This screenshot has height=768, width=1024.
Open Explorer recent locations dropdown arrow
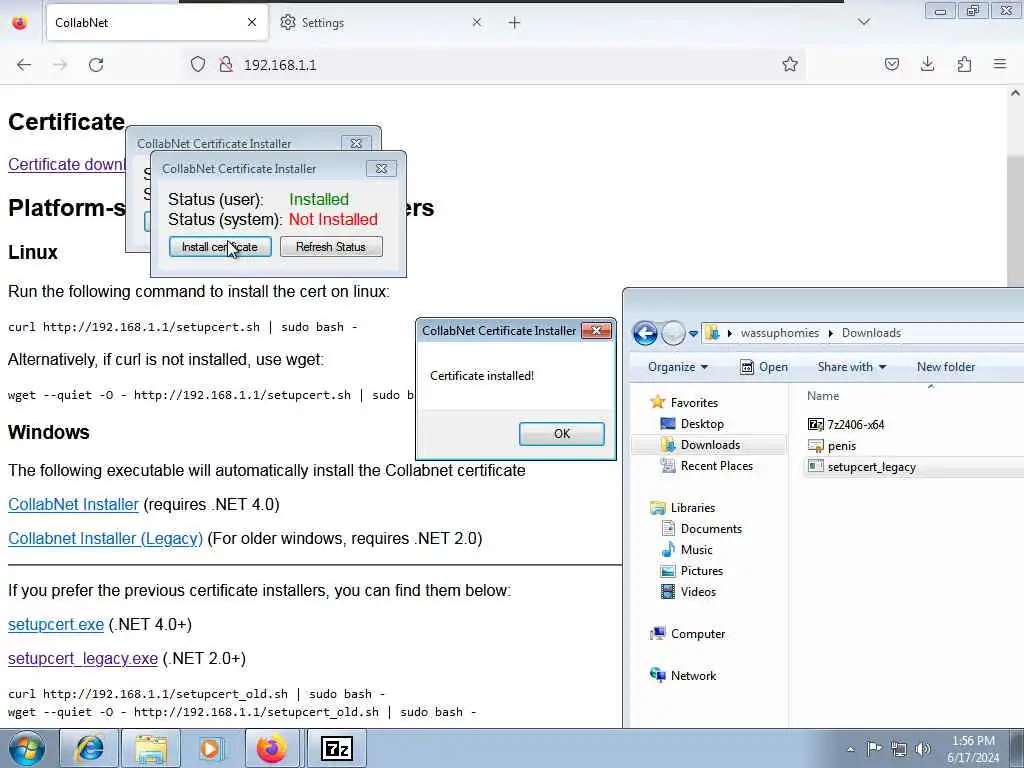click(x=693, y=334)
